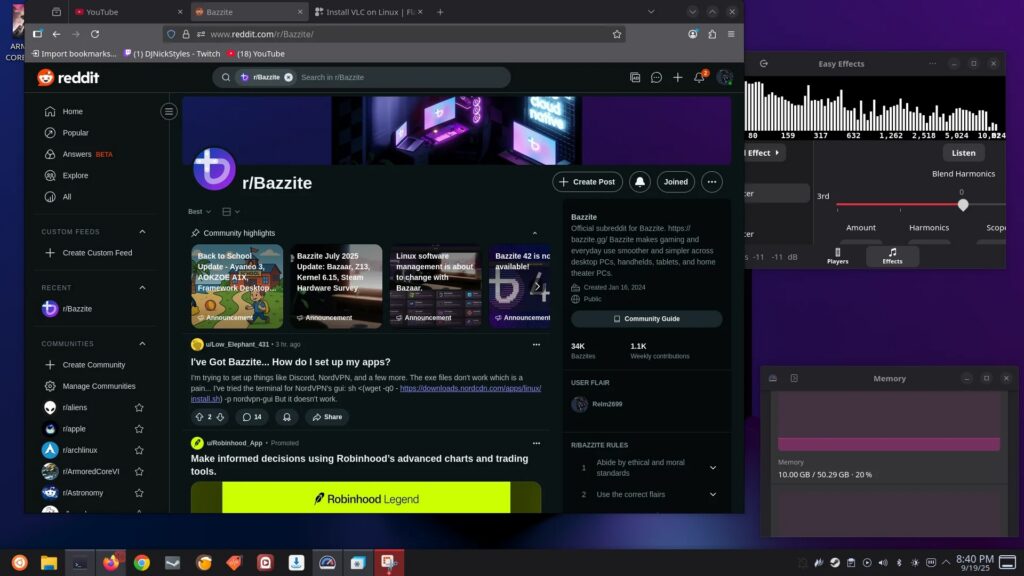Collapse the Communities section
This screenshot has height=576, width=1024.
[142, 344]
